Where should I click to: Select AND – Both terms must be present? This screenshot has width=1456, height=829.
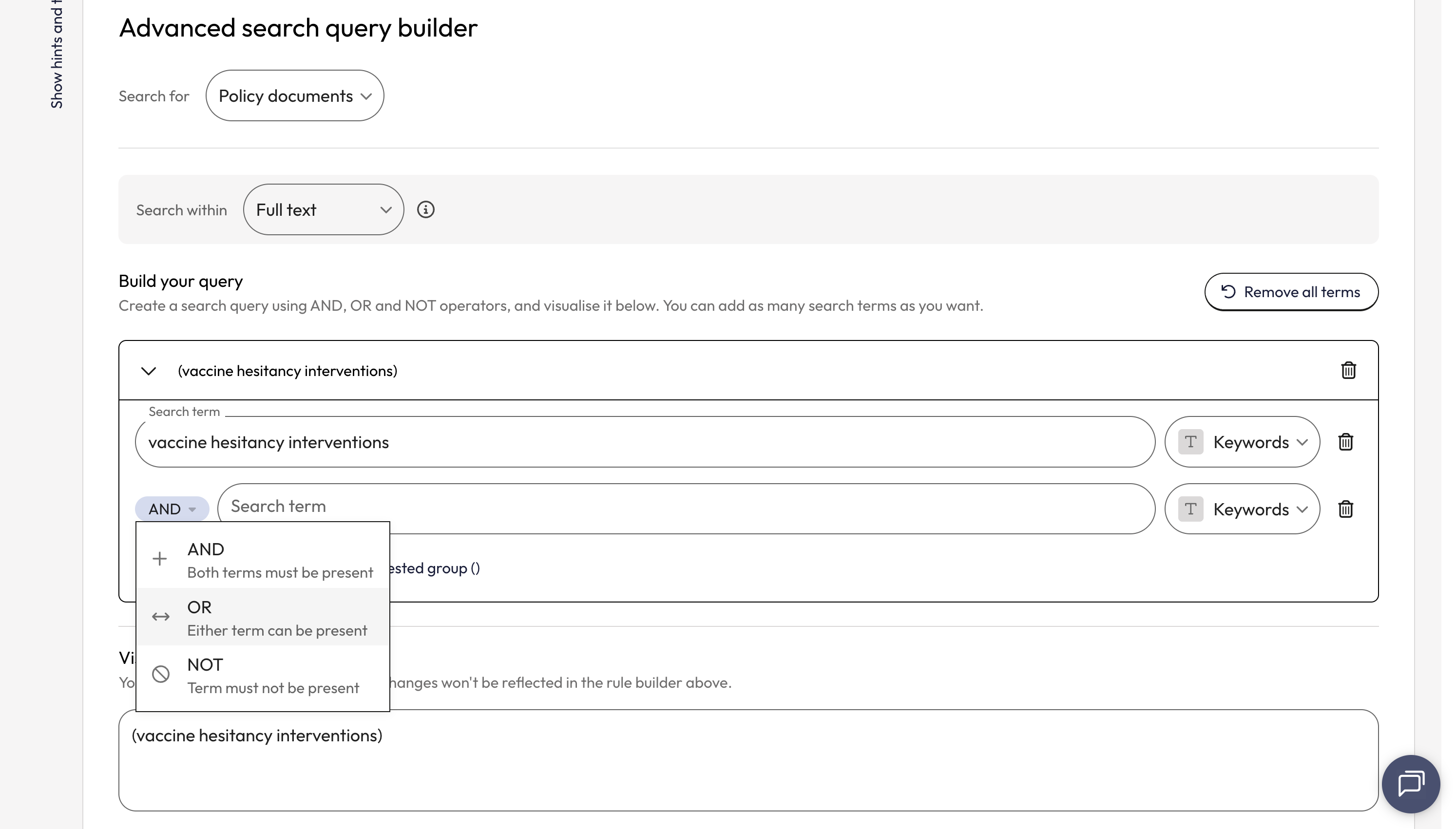pyautogui.click(x=263, y=560)
